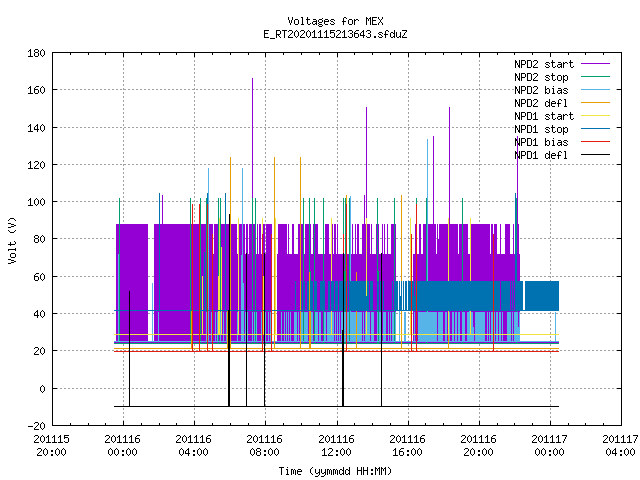
Task: Select the file name E_RT20201115213643.sfduZ
Action: coord(335,34)
